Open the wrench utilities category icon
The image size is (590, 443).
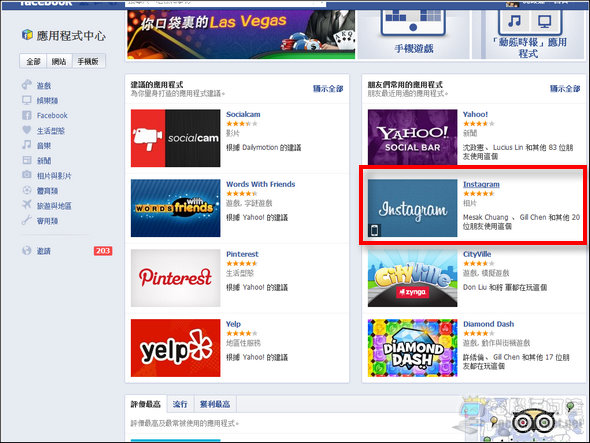[x=27, y=220]
